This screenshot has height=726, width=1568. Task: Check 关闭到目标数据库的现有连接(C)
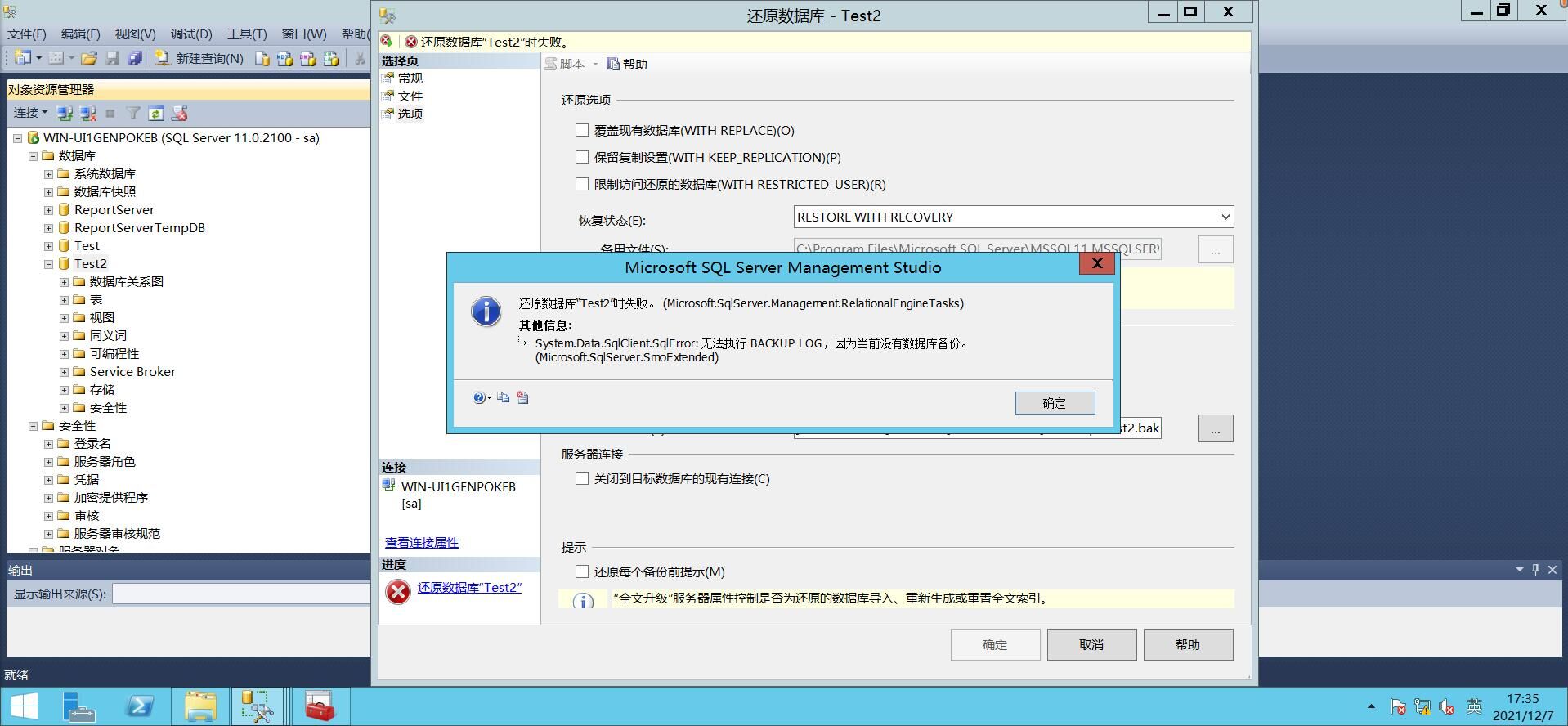[x=582, y=478]
